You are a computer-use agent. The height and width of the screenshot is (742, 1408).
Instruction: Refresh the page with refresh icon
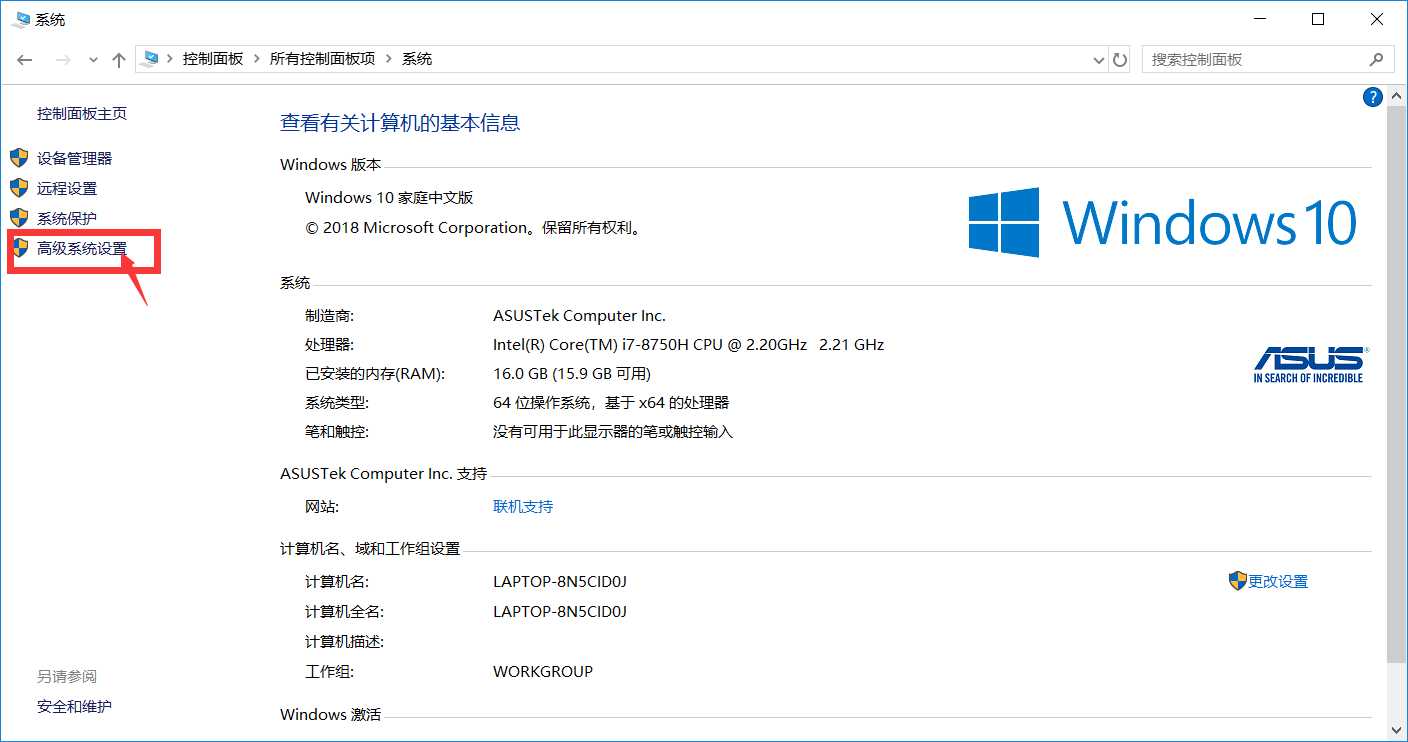coord(1121,60)
